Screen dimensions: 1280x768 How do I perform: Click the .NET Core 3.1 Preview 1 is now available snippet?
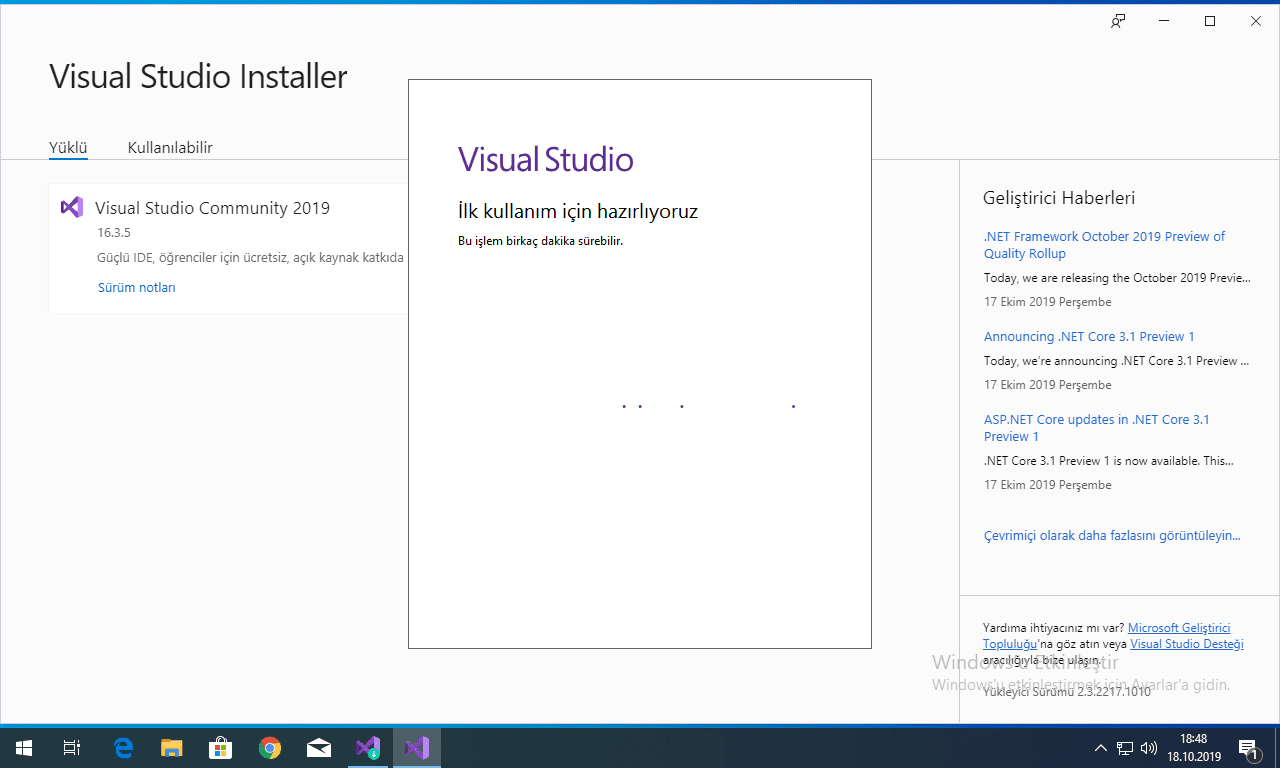click(x=1109, y=461)
